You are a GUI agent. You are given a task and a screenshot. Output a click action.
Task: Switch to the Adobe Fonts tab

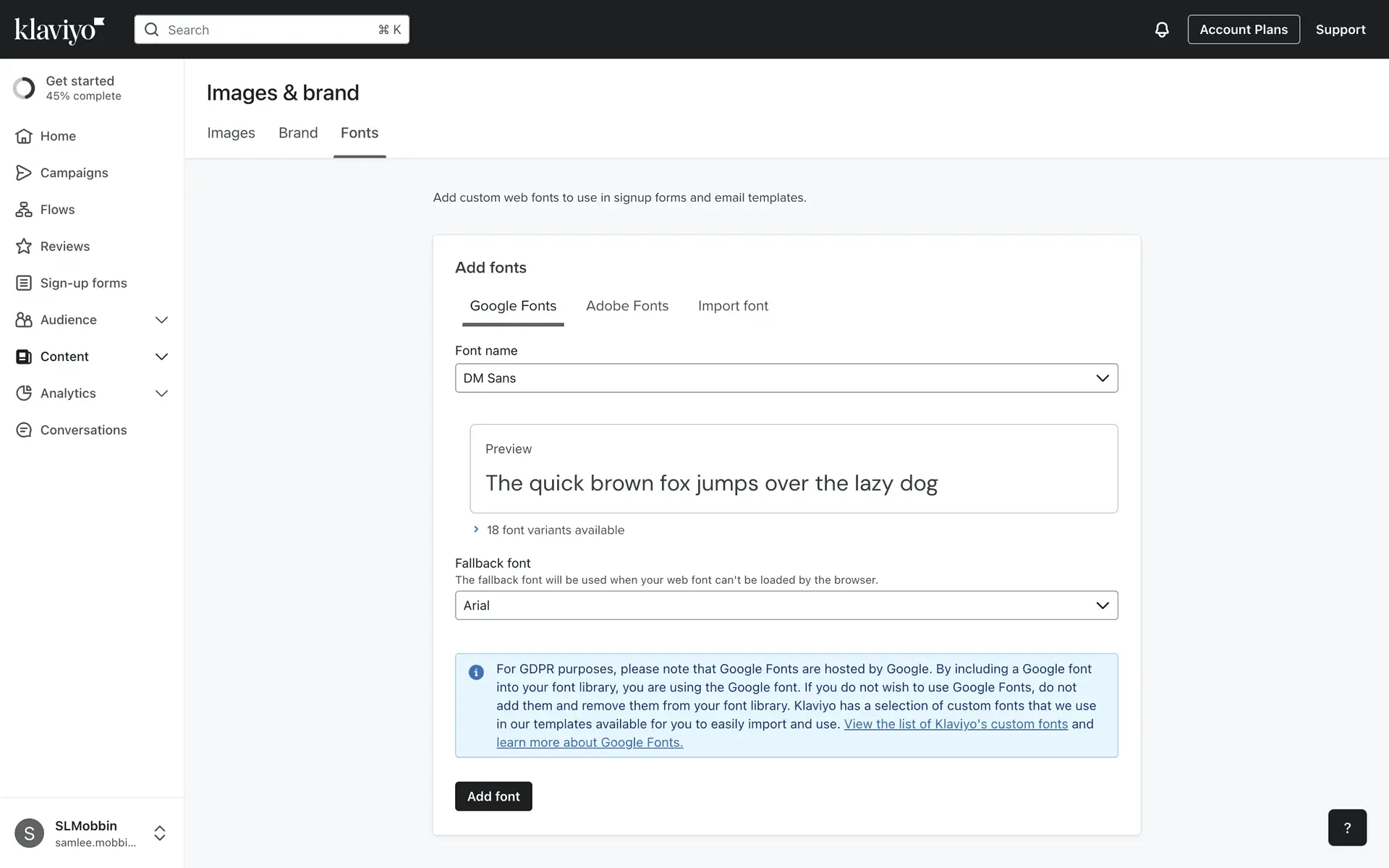626,306
